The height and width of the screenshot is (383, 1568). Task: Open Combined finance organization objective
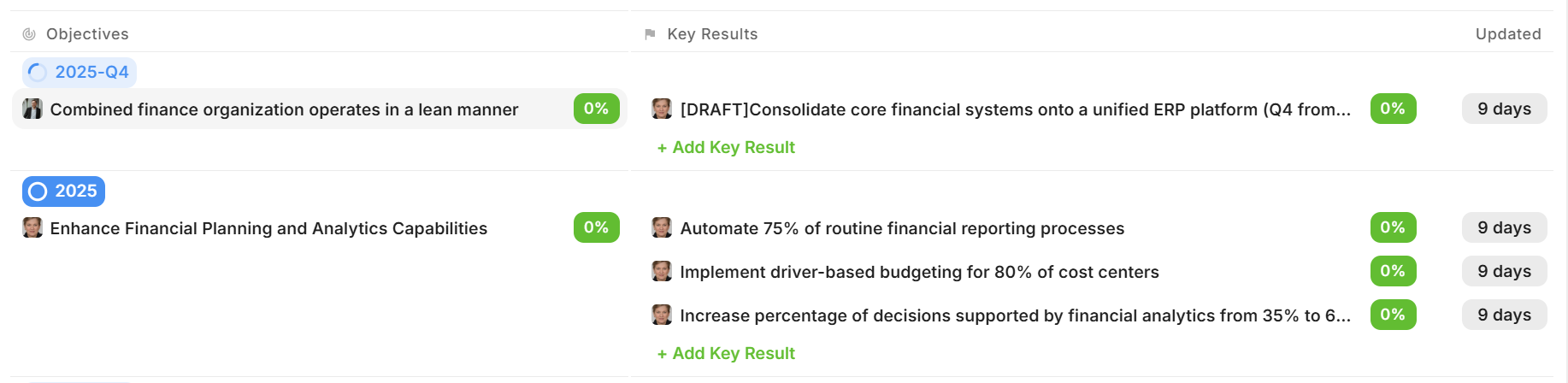pyautogui.click(x=284, y=109)
